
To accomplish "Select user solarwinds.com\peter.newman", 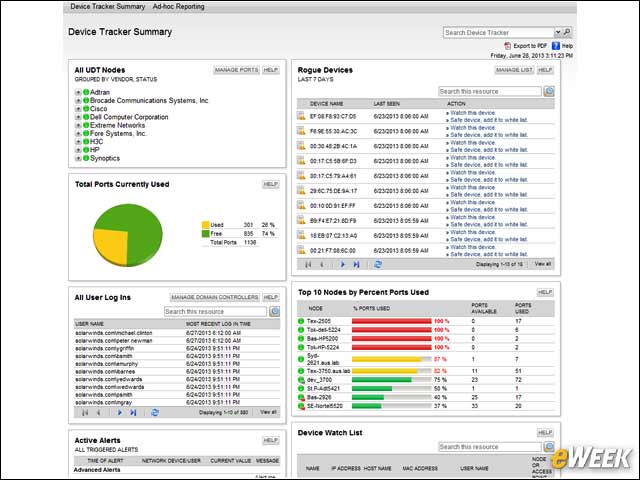I will coord(114,341).
